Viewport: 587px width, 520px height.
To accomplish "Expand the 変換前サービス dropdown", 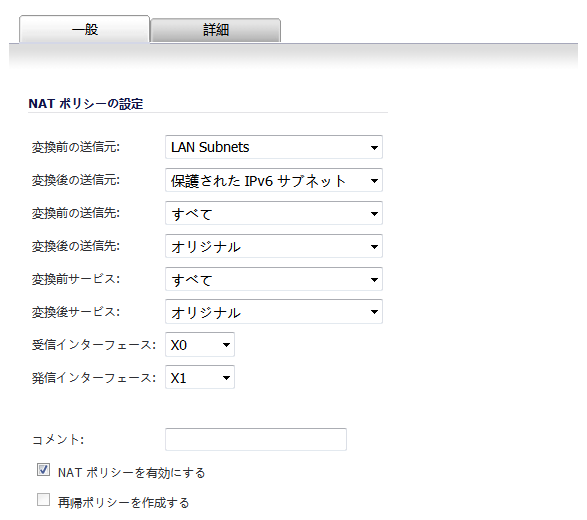I will [274, 279].
